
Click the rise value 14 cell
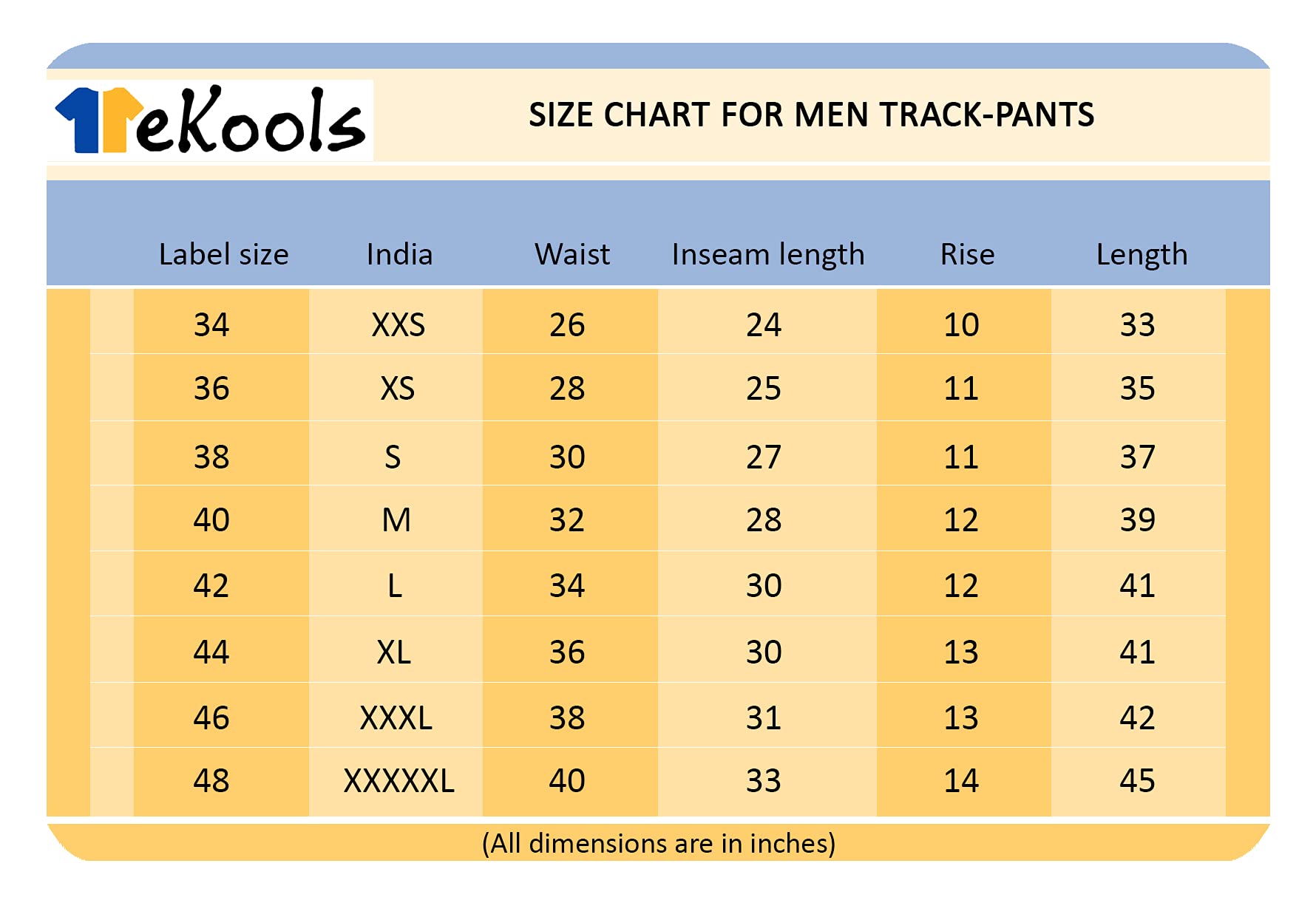pos(961,781)
